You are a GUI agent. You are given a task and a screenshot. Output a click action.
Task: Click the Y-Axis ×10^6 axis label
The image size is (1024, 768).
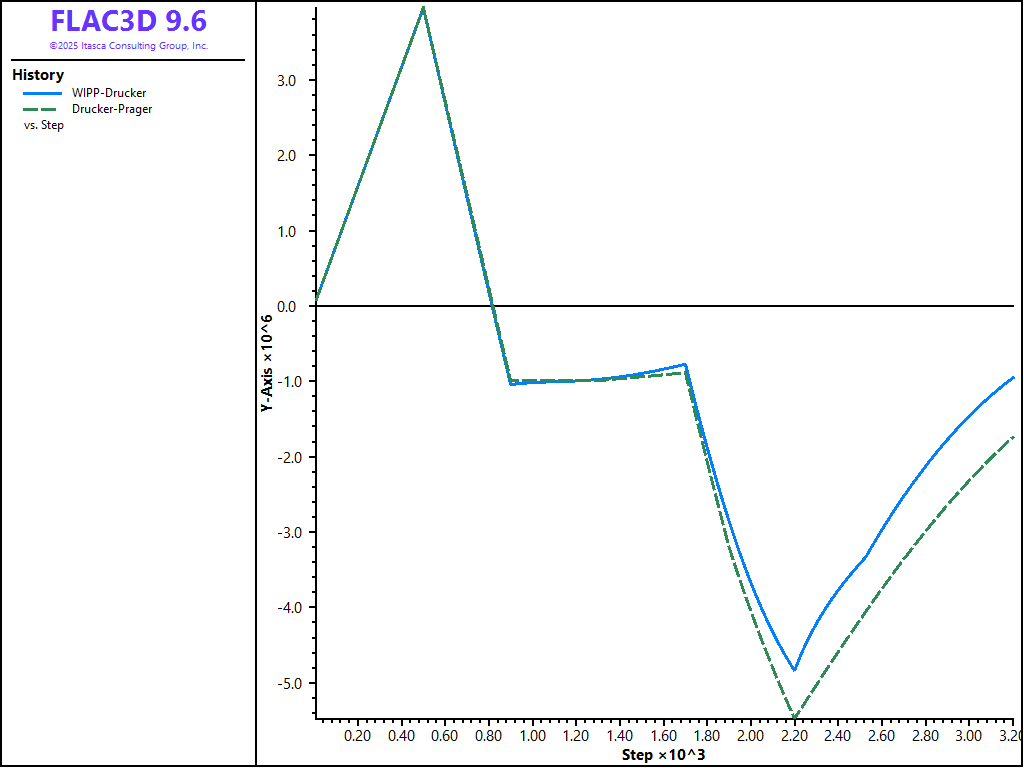pyautogui.click(x=267, y=364)
